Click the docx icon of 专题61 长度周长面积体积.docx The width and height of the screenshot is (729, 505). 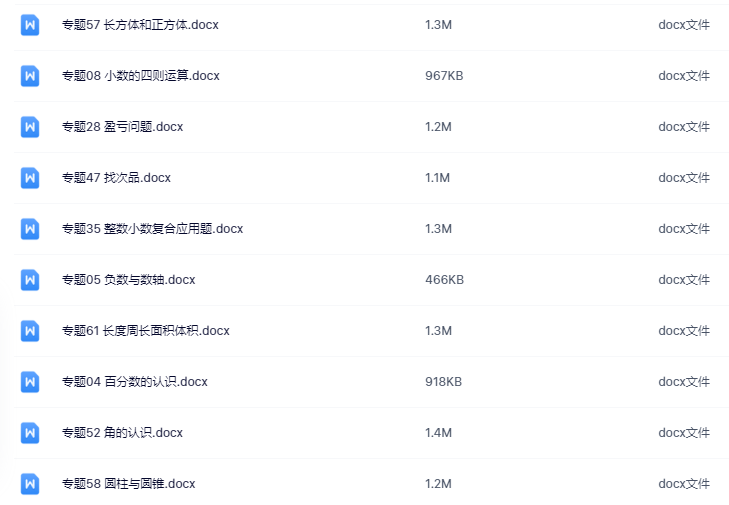tap(30, 331)
